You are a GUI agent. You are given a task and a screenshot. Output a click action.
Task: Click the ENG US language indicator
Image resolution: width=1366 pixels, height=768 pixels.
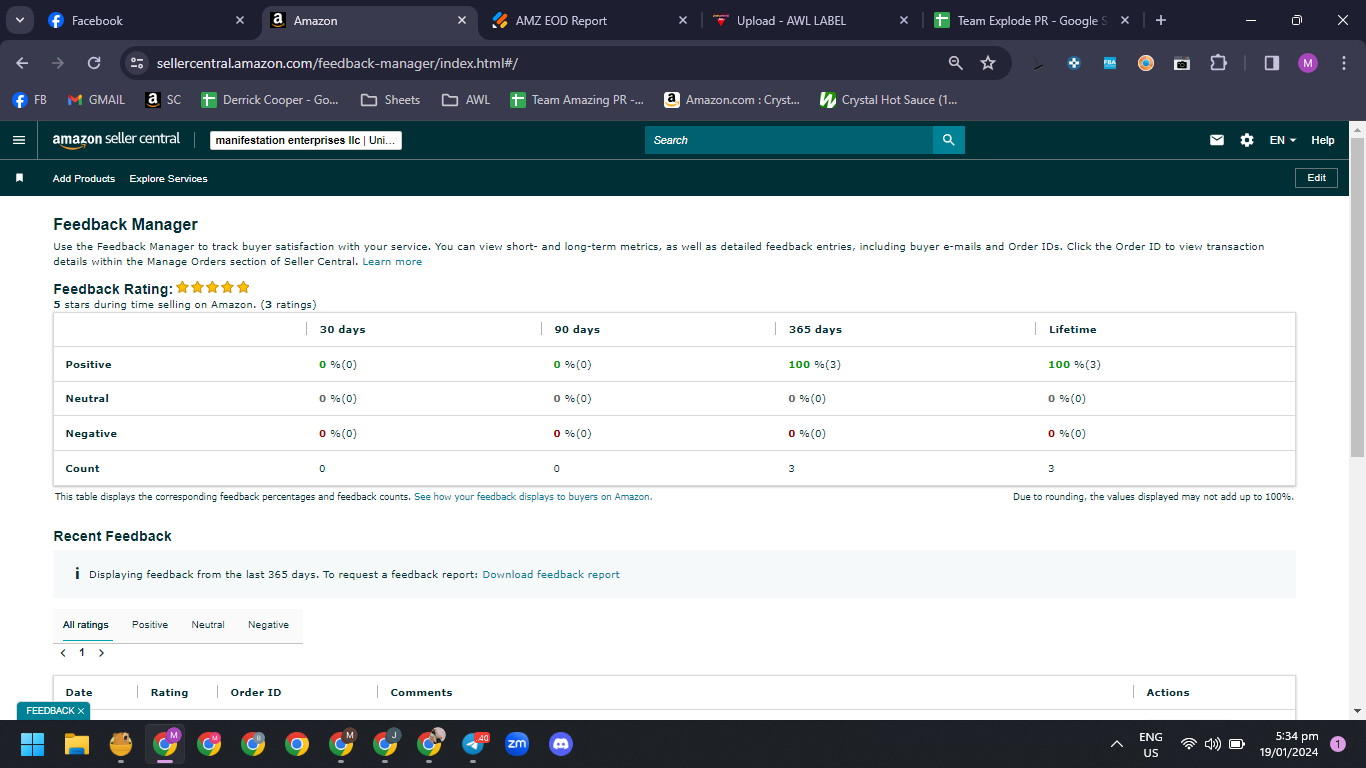click(x=1151, y=744)
